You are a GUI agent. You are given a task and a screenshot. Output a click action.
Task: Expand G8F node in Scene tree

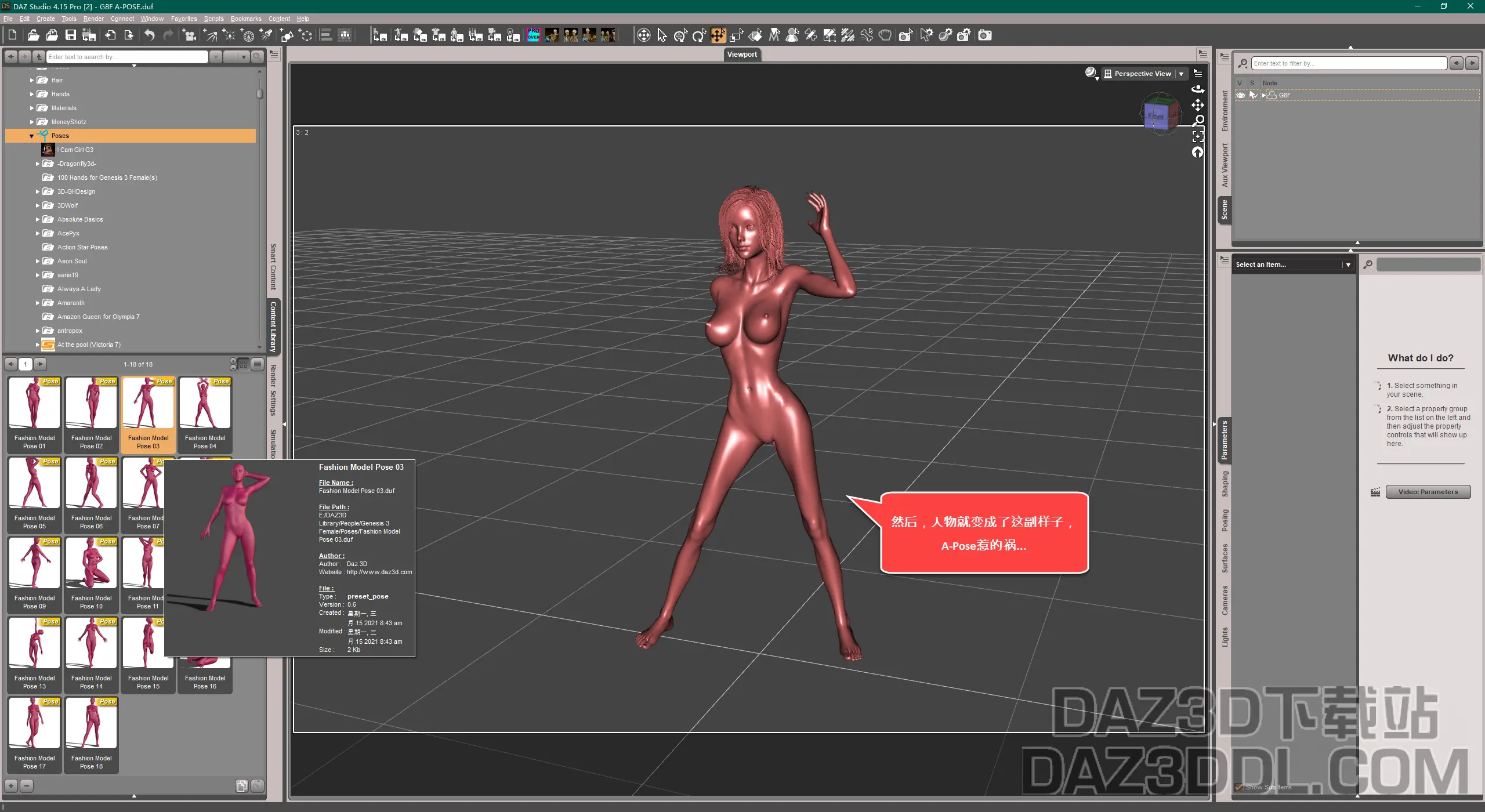click(x=1264, y=95)
